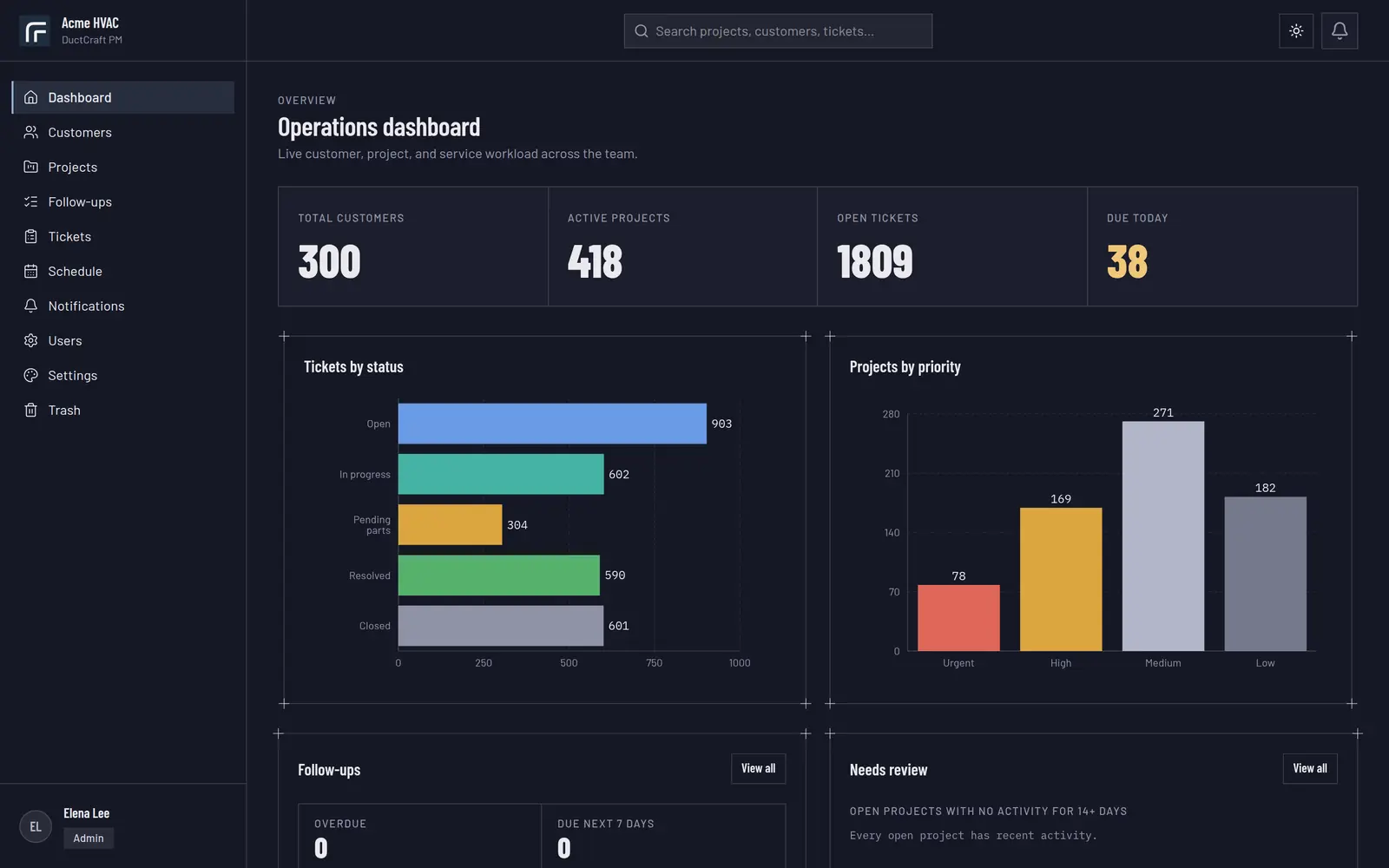Click the Schedule calendar icon
This screenshot has width=1389, height=868.
[31, 271]
